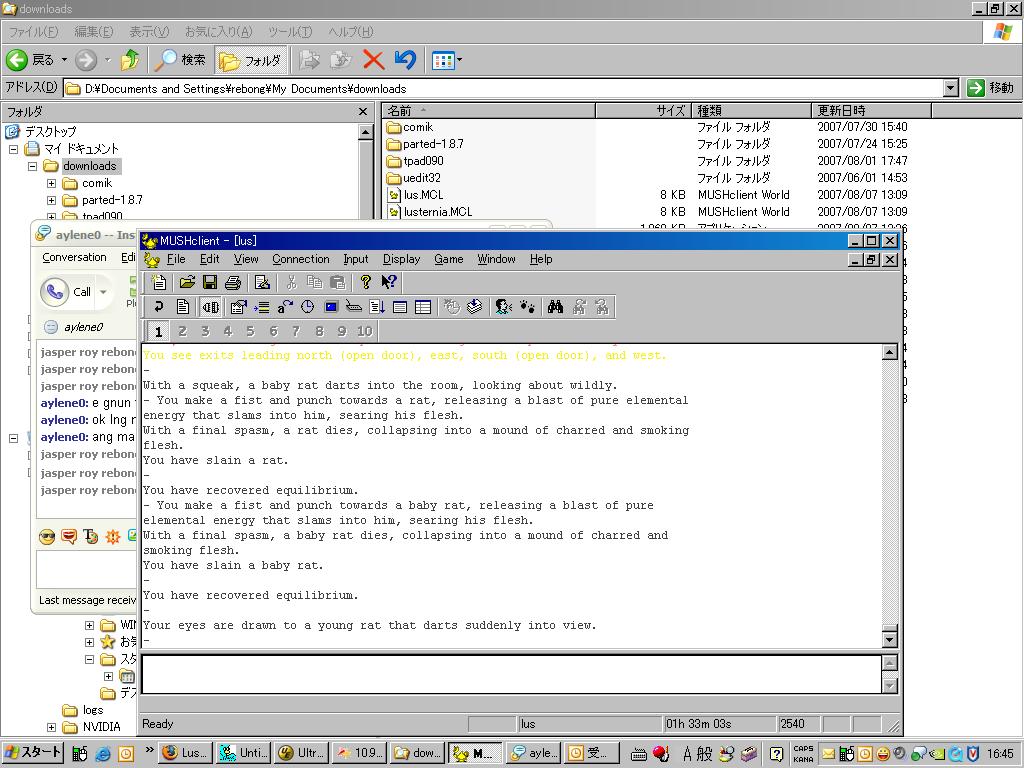1024x768 pixels.
Task: Click the Print icon in MUSHclient
Action: pyautogui.click(x=233, y=282)
